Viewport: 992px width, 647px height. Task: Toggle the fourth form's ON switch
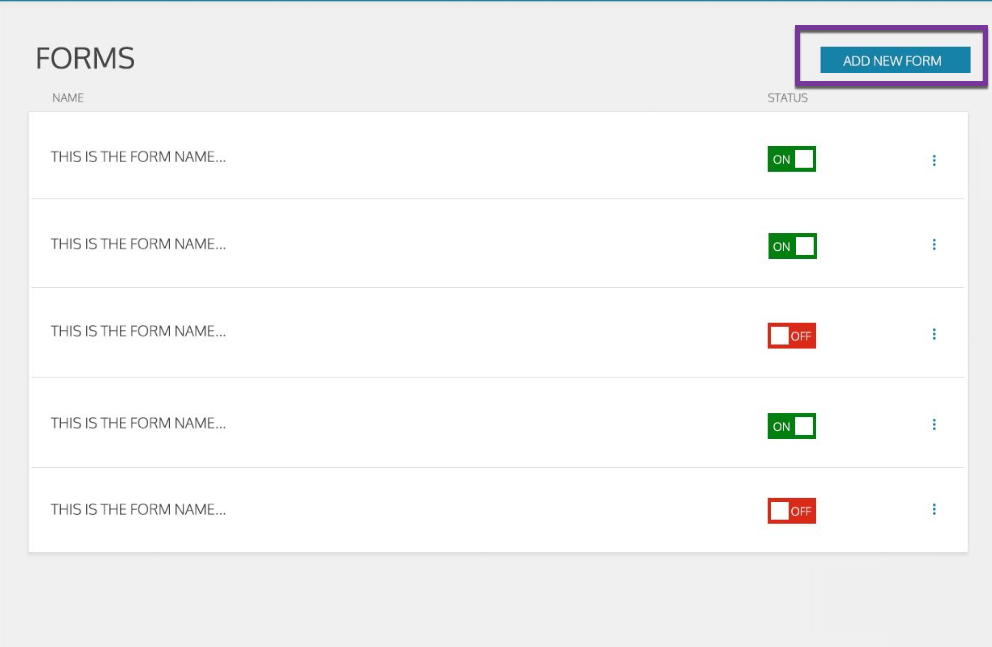coord(791,425)
